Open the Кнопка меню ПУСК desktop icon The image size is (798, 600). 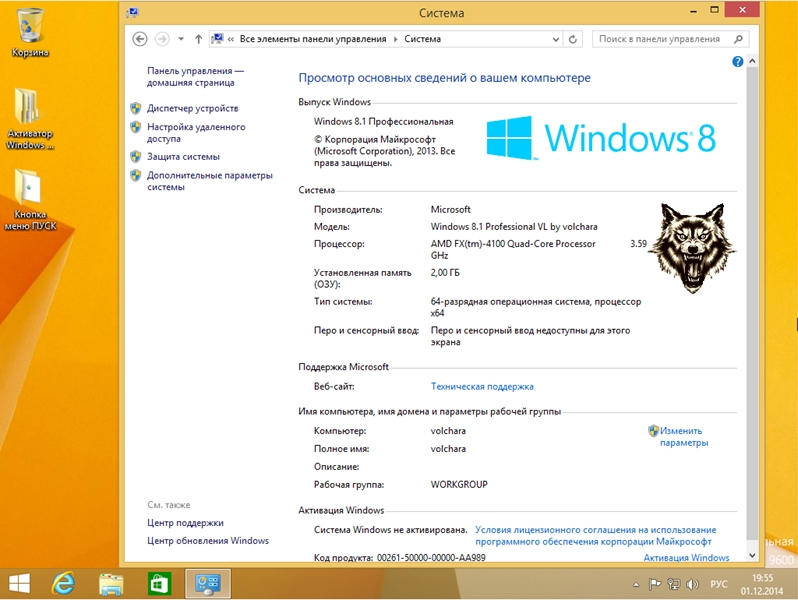coord(30,199)
